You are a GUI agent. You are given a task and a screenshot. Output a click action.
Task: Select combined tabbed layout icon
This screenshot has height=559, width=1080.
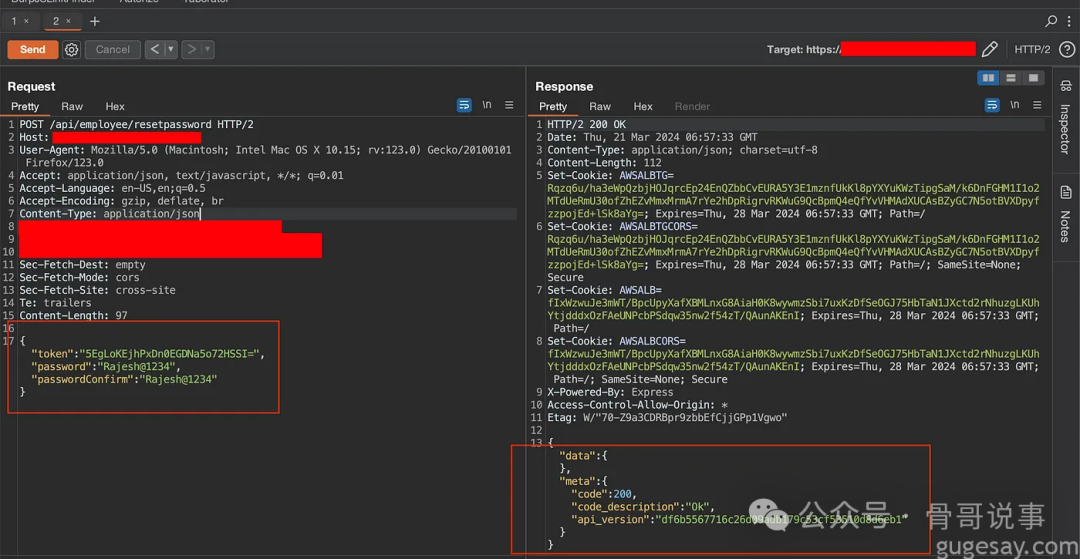tap(1033, 78)
